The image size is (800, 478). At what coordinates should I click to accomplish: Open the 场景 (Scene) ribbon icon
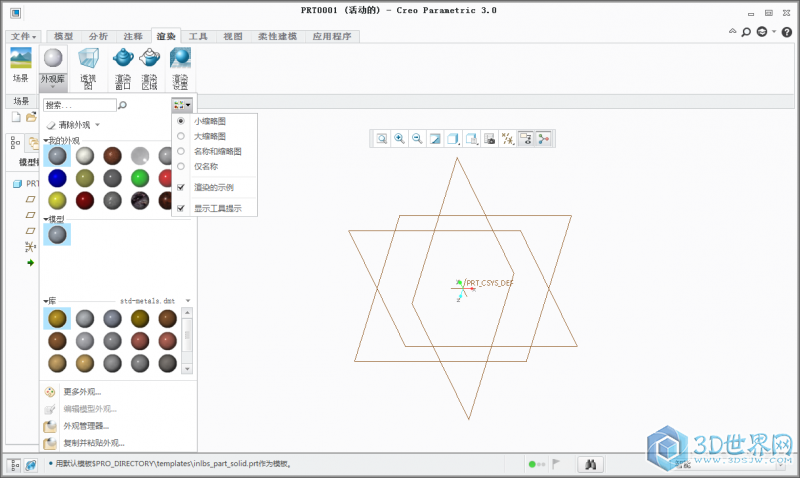click(21, 58)
